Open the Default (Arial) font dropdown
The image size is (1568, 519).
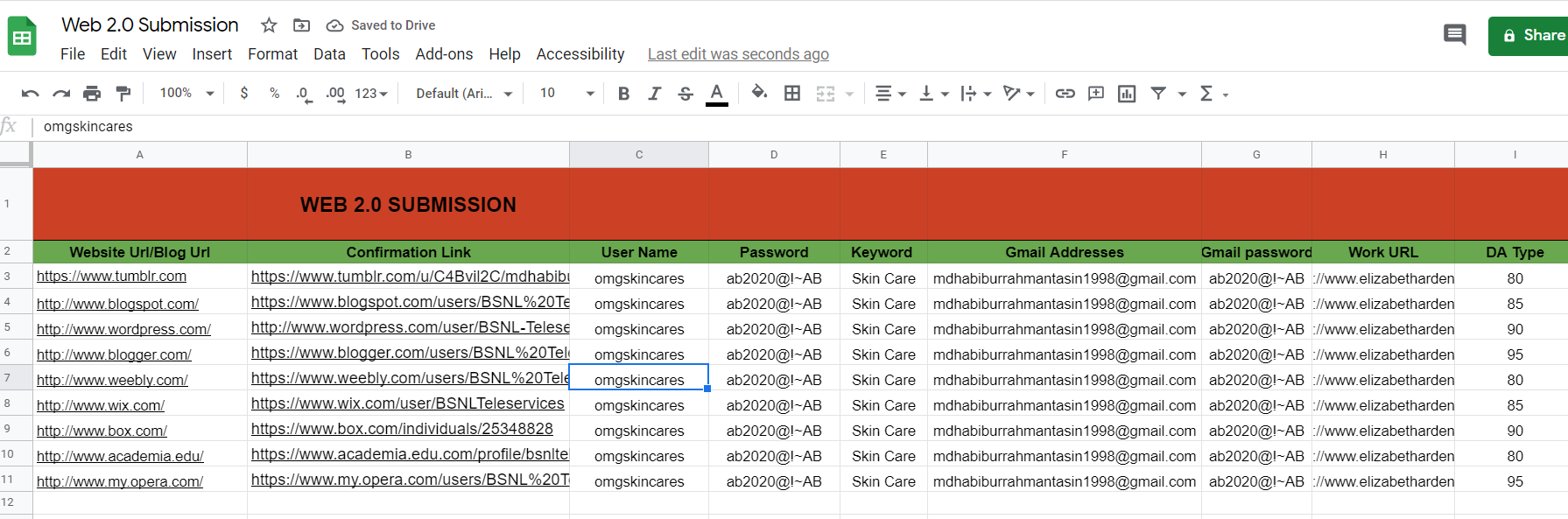[x=463, y=94]
